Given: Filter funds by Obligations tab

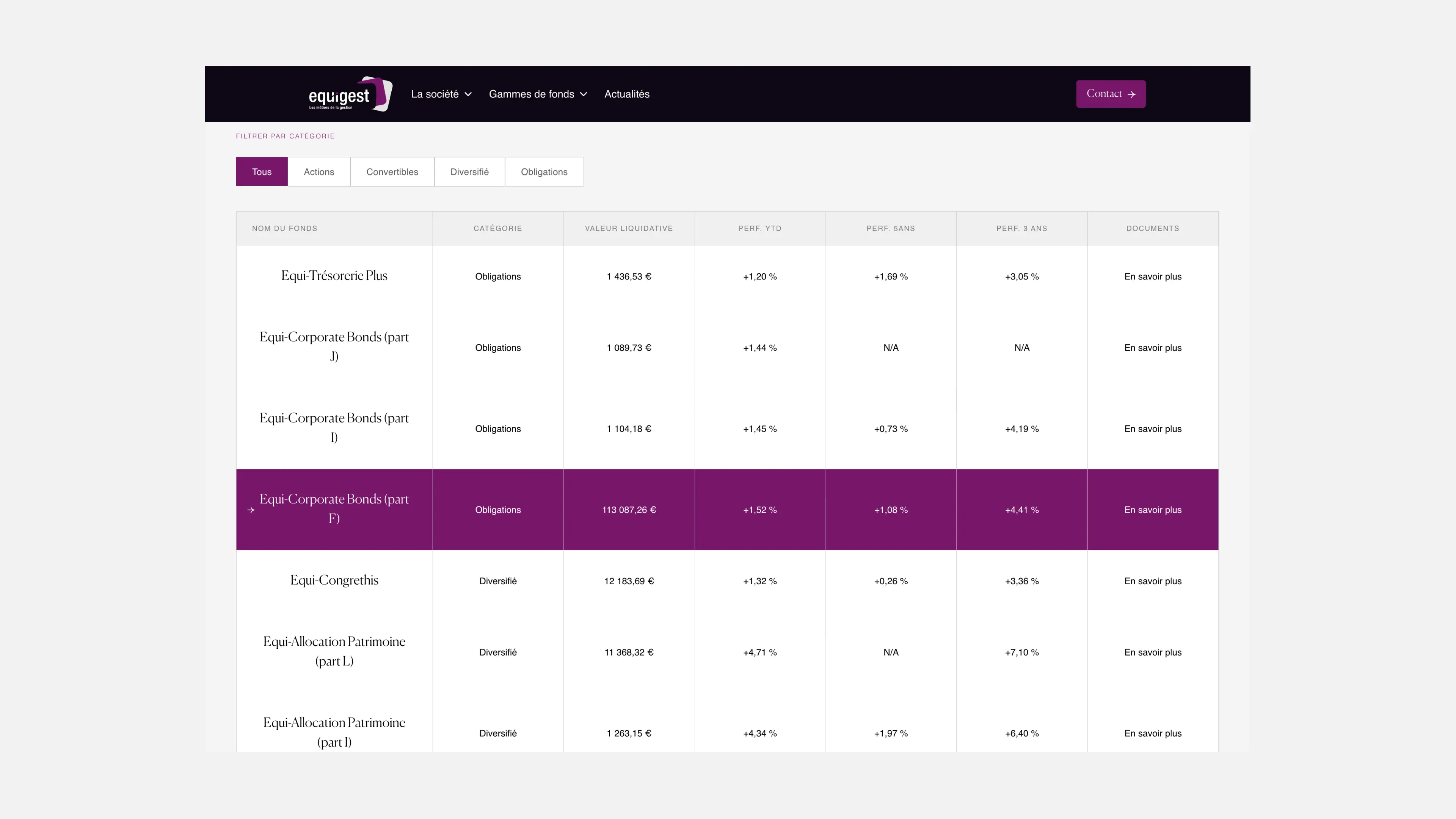Looking at the screenshot, I should click(544, 172).
